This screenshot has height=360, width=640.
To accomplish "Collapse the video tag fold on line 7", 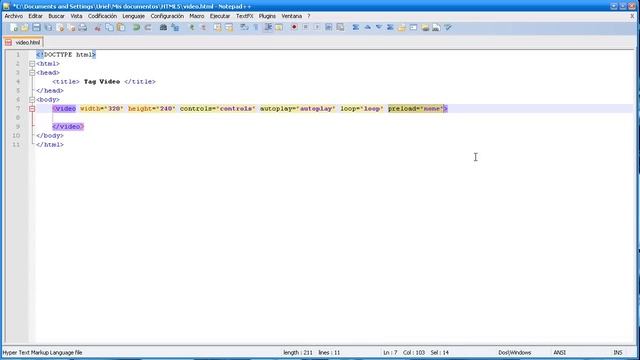I will pyautogui.click(x=32, y=109).
